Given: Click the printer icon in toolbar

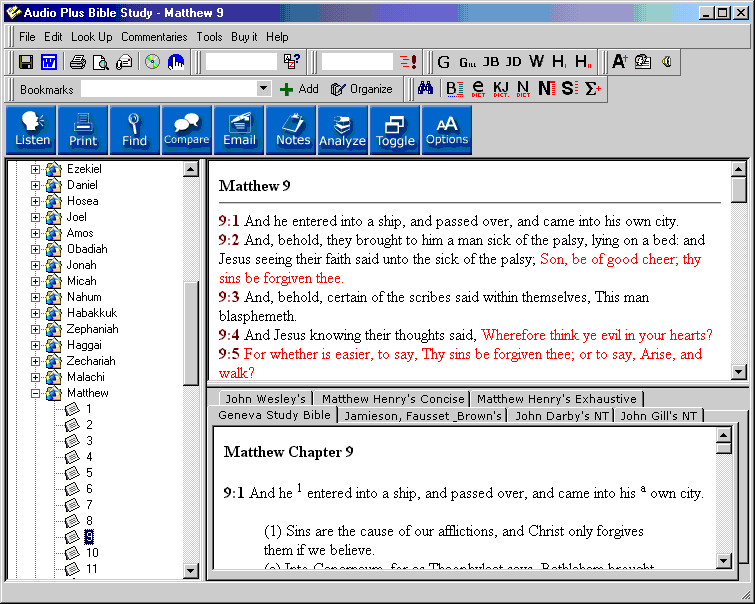Looking at the screenshot, I should [x=78, y=62].
